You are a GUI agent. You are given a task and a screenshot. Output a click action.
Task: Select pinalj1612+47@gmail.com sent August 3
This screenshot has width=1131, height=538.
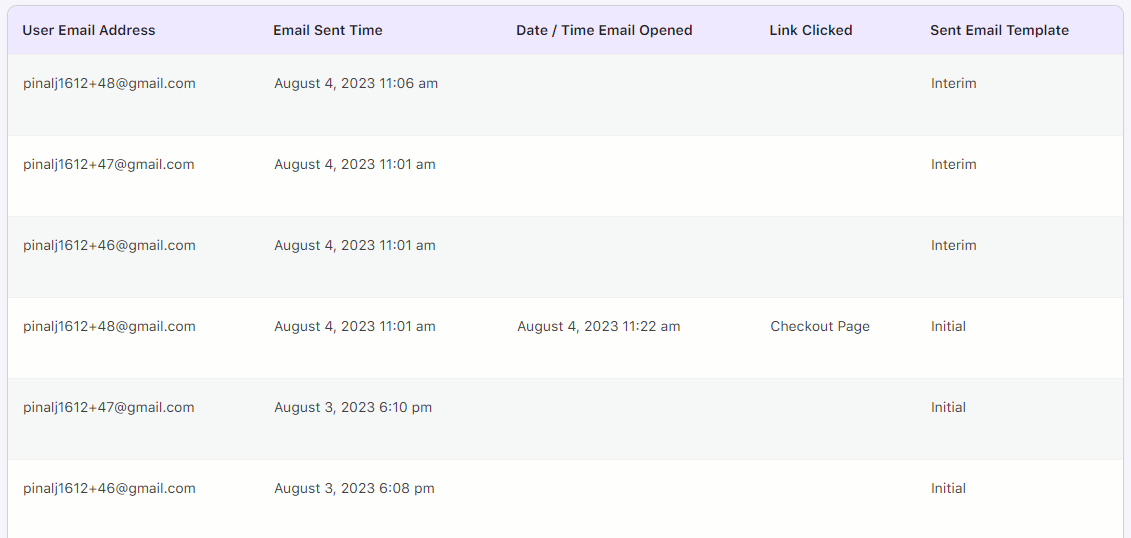click(108, 407)
